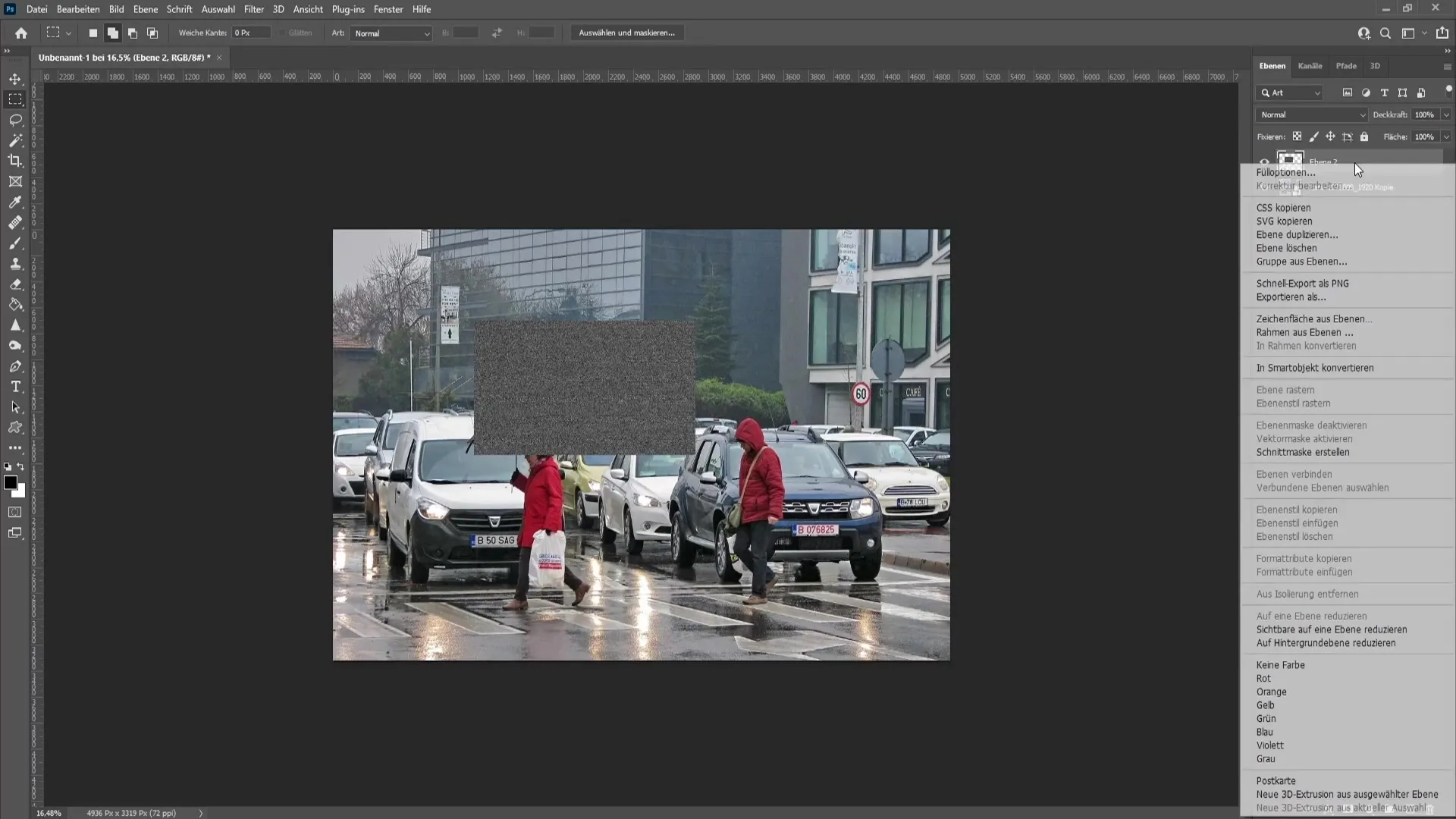
Task: Click the Home icon in options bar
Action: tap(21, 33)
